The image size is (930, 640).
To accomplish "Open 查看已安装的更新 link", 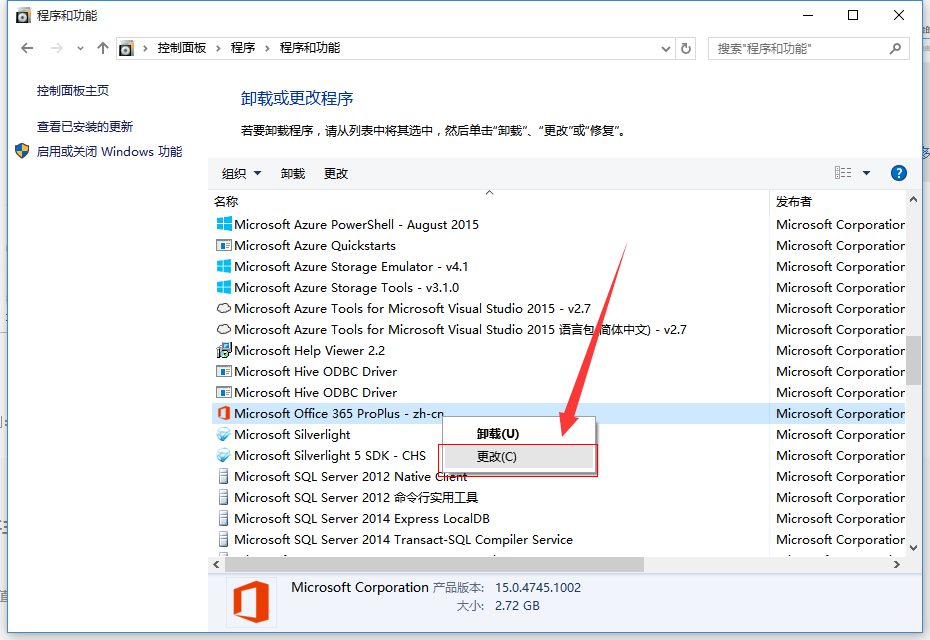I will click(85, 126).
